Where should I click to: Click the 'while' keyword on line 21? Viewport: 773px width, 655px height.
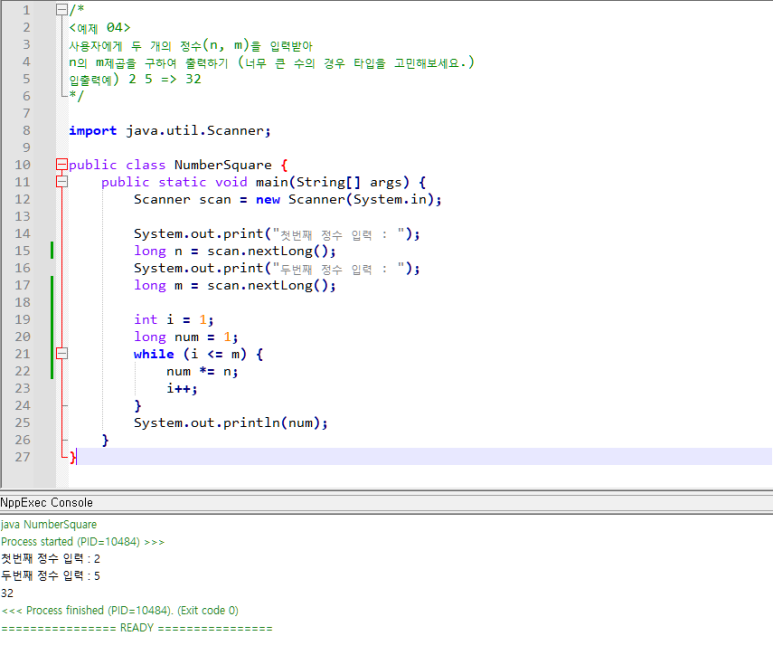click(x=154, y=354)
